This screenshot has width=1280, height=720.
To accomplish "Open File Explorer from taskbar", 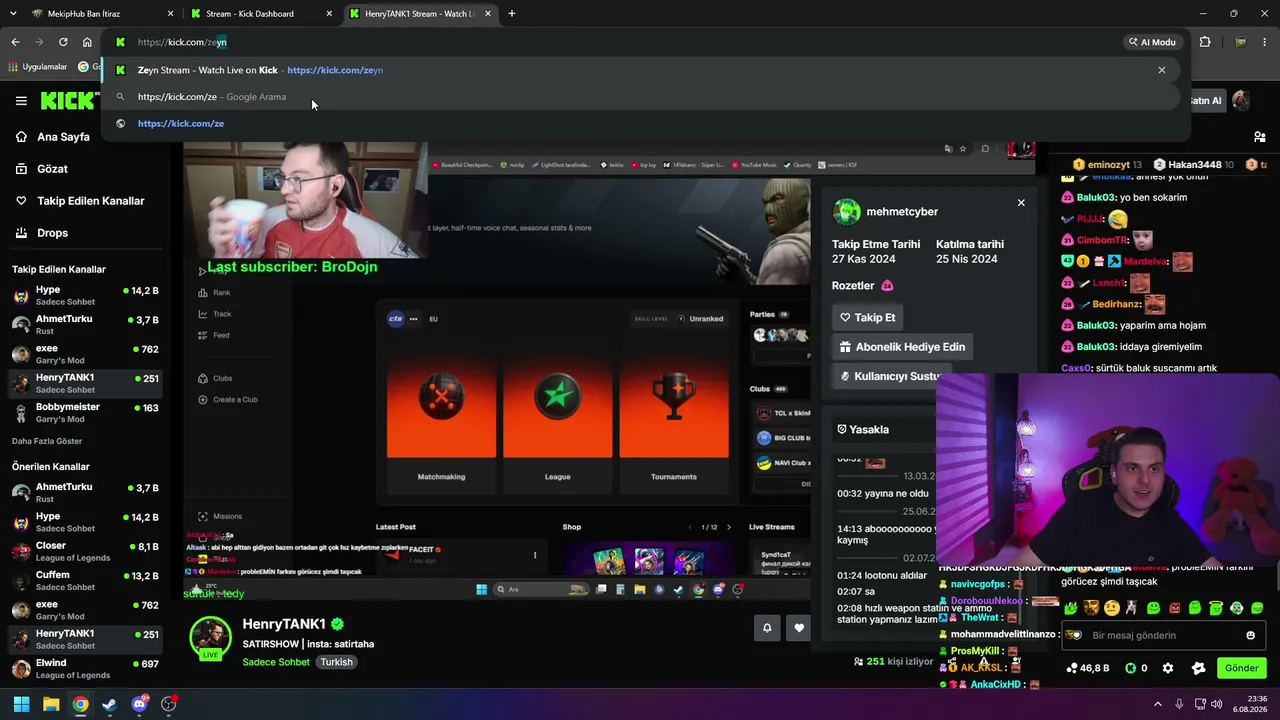I will [51, 704].
